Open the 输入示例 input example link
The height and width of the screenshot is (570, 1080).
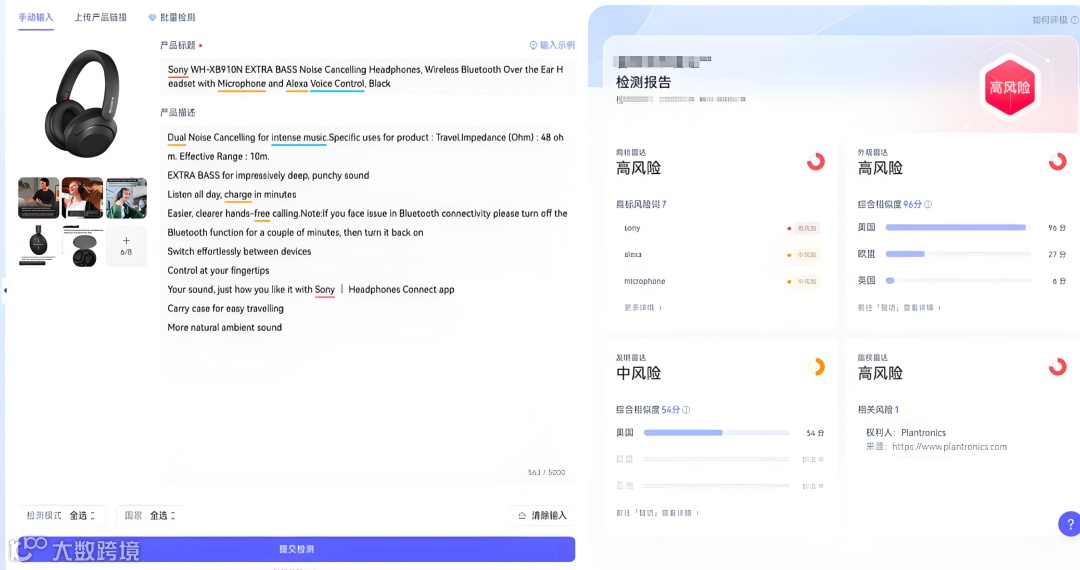[552, 45]
